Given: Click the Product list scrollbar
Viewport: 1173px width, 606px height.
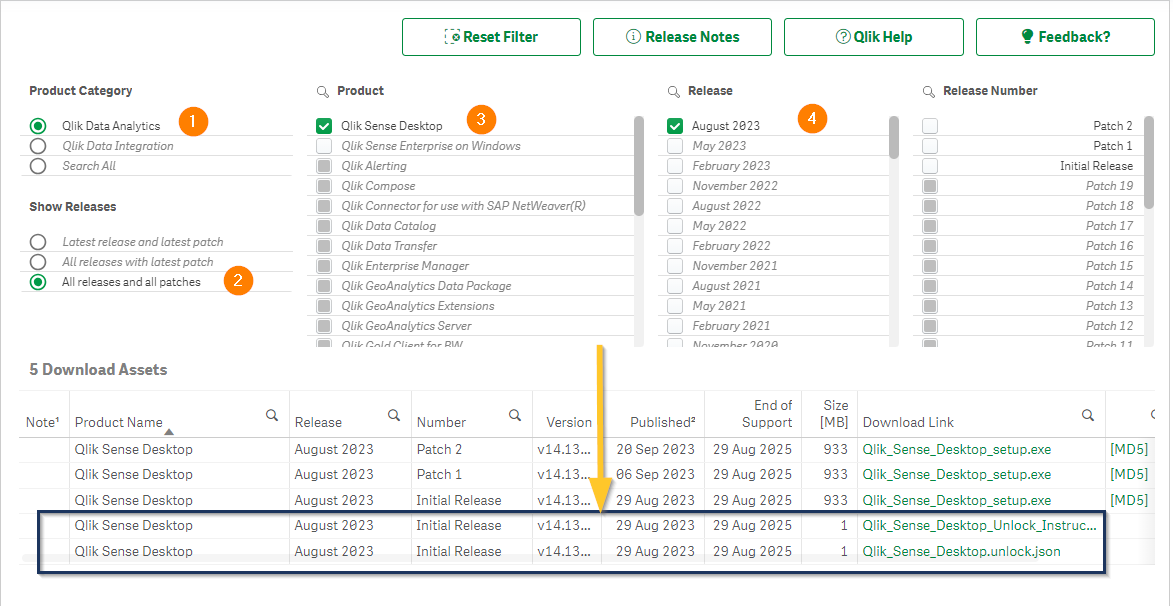Looking at the screenshot, I should [x=639, y=165].
